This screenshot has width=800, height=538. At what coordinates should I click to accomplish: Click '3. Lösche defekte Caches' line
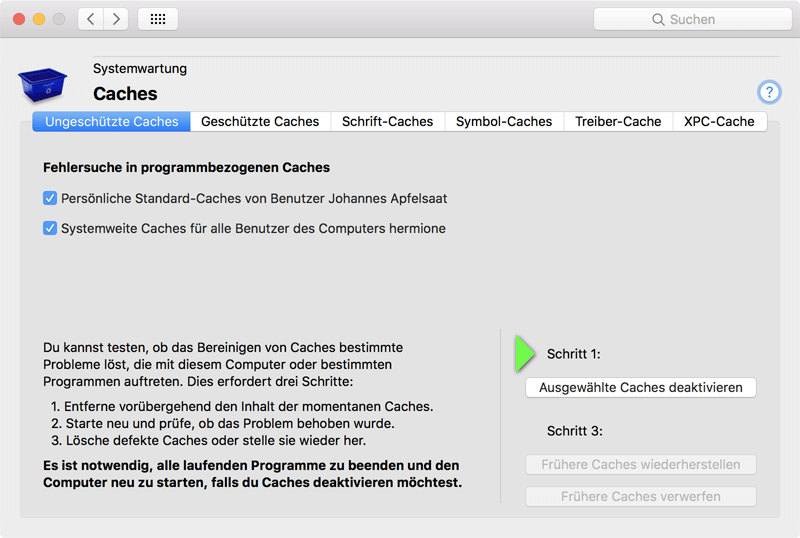[x=208, y=440]
